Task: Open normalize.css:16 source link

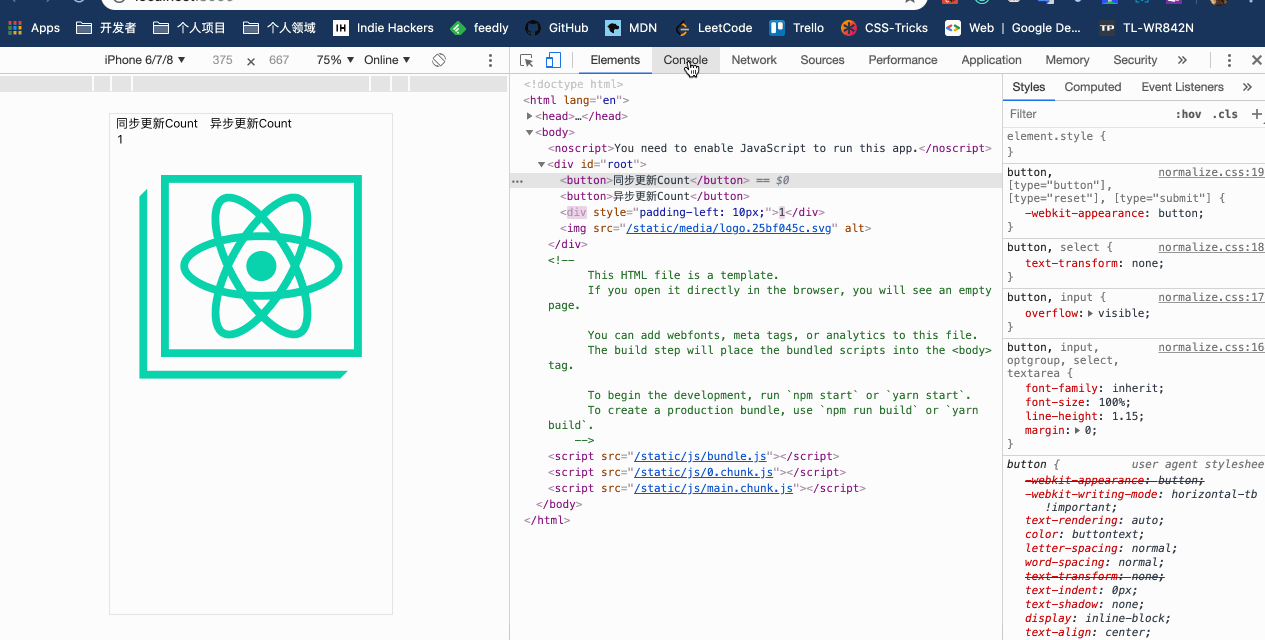Action: click(x=1211, y=347)
